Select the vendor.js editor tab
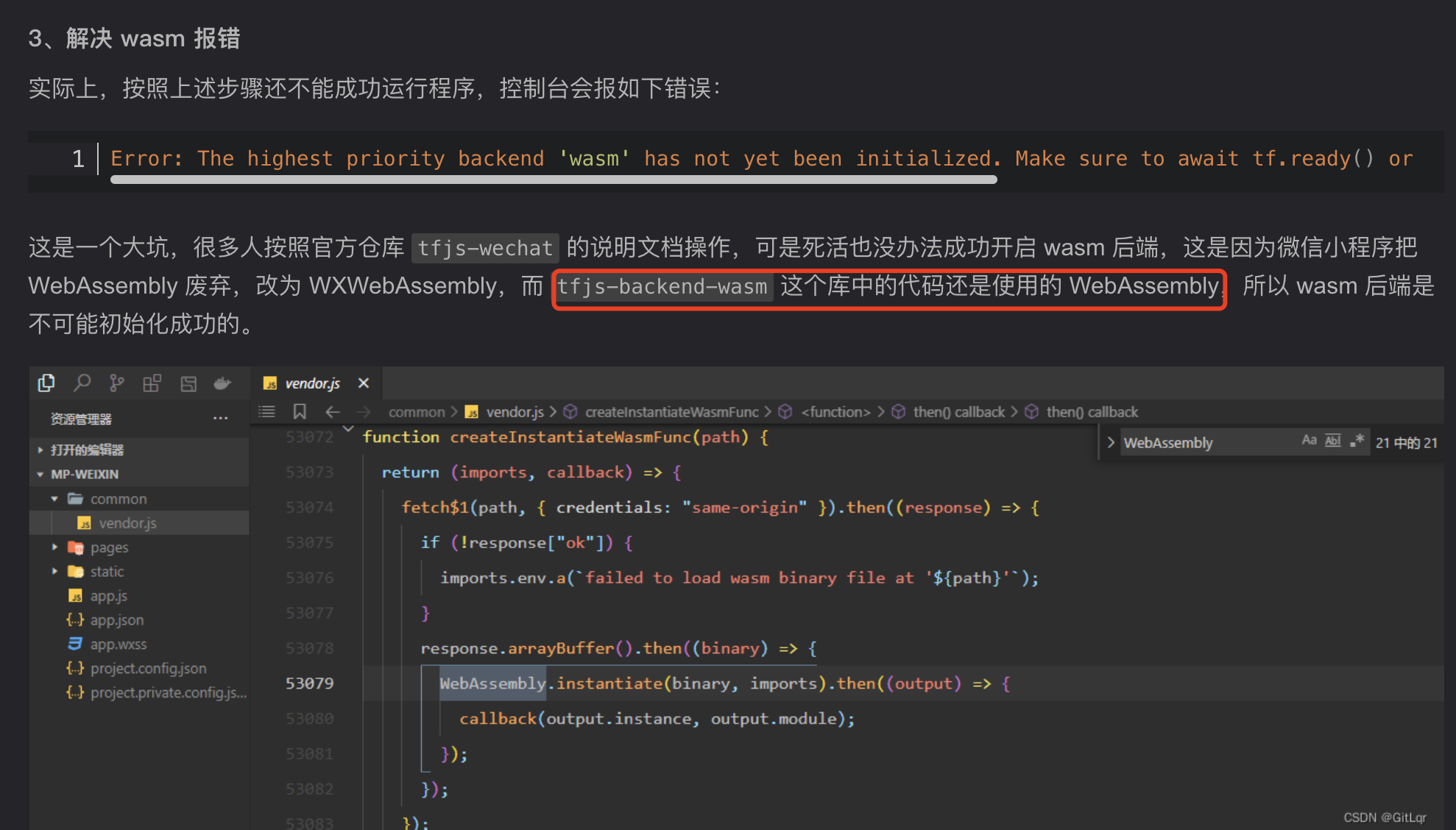This screenshot has height=830, width=1456. tap(312, 383)
